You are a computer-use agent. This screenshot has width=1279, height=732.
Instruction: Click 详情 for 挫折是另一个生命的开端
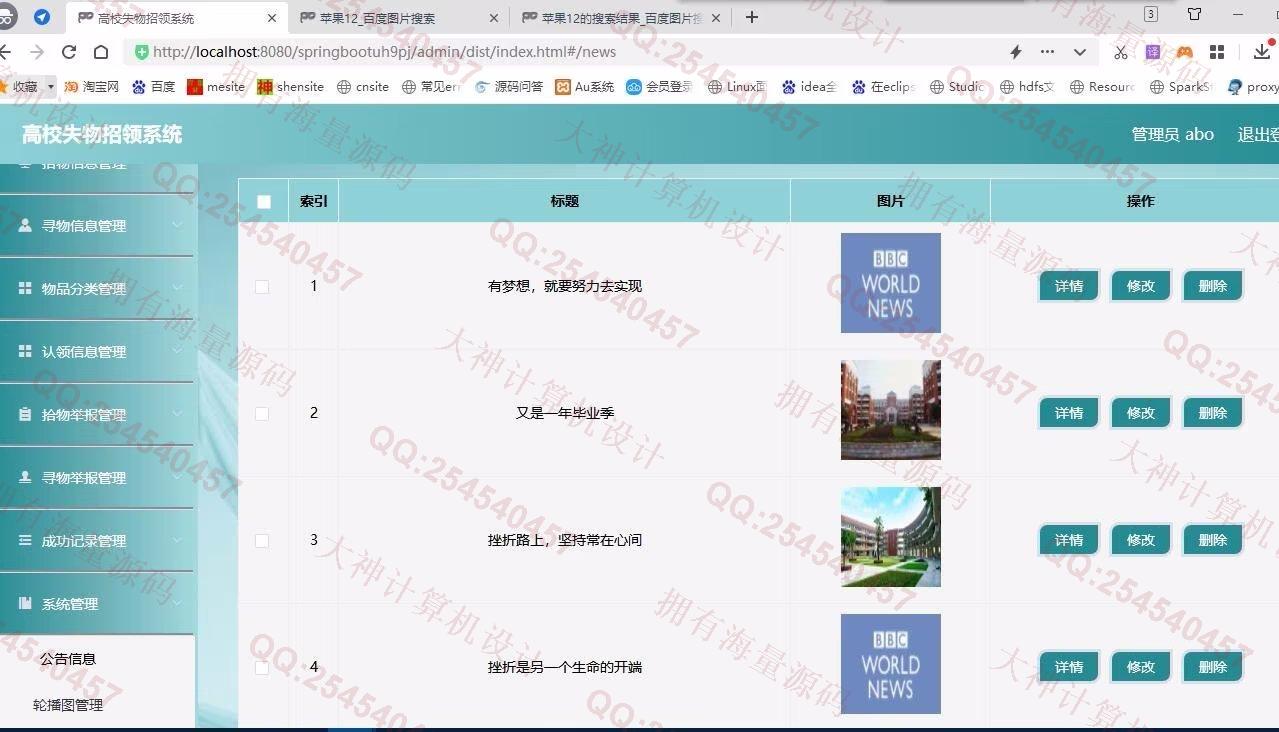point(1069,667)
